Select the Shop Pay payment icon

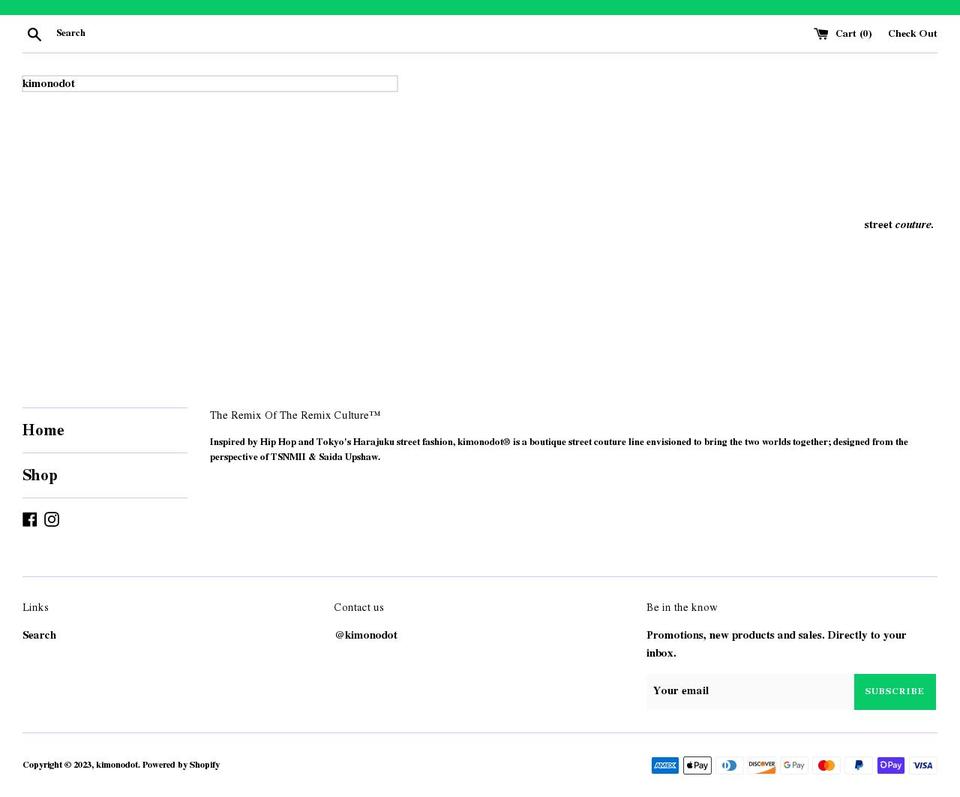[x=890, y=765]
